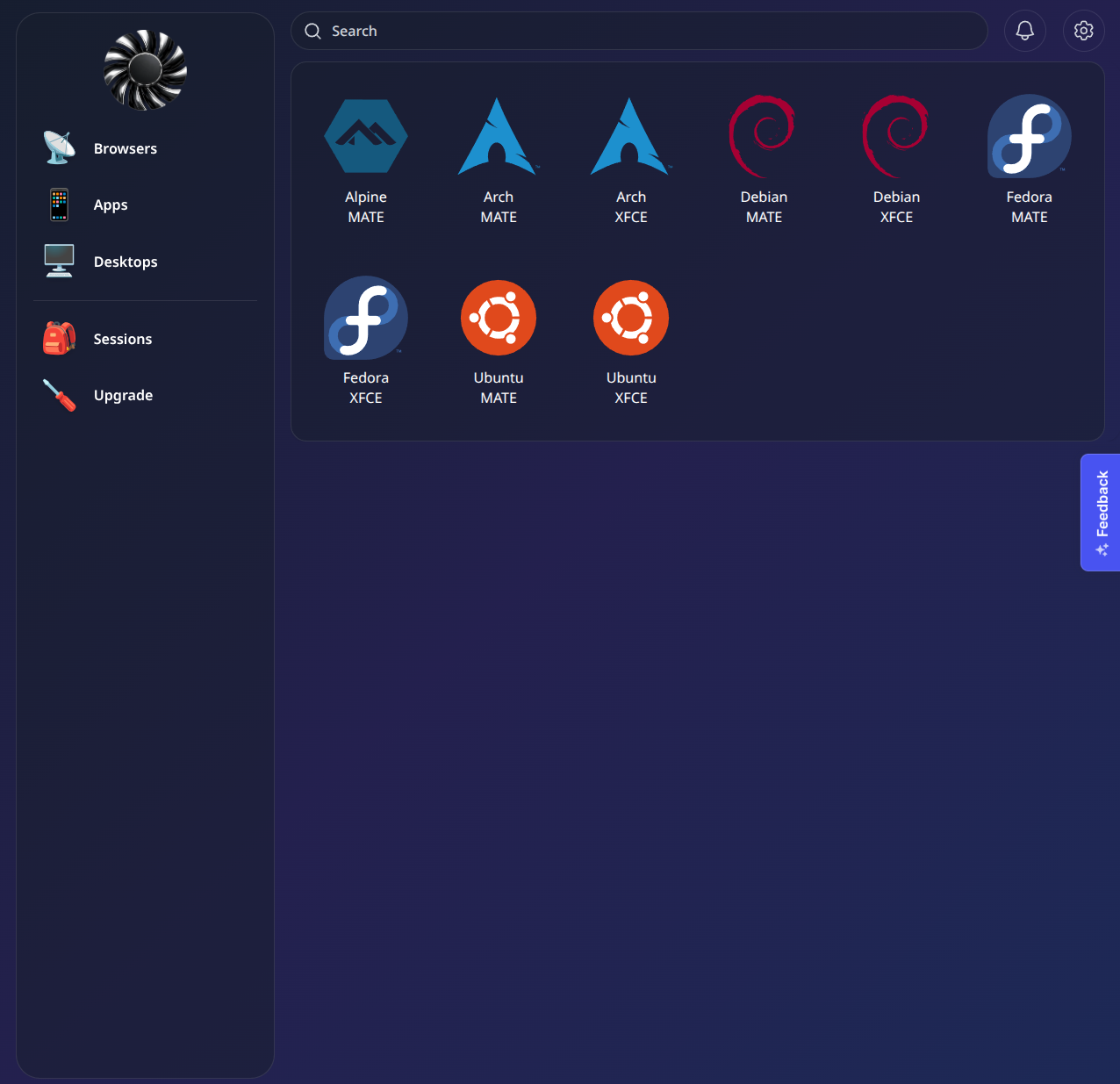Screen dimensions: 1120x1084
Task: Click the backpack Sessions icon
Action: tap(59, 338)
